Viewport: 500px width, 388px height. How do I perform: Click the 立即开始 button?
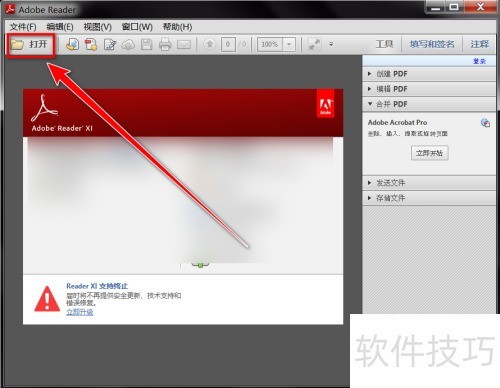[x=429, y=153]
